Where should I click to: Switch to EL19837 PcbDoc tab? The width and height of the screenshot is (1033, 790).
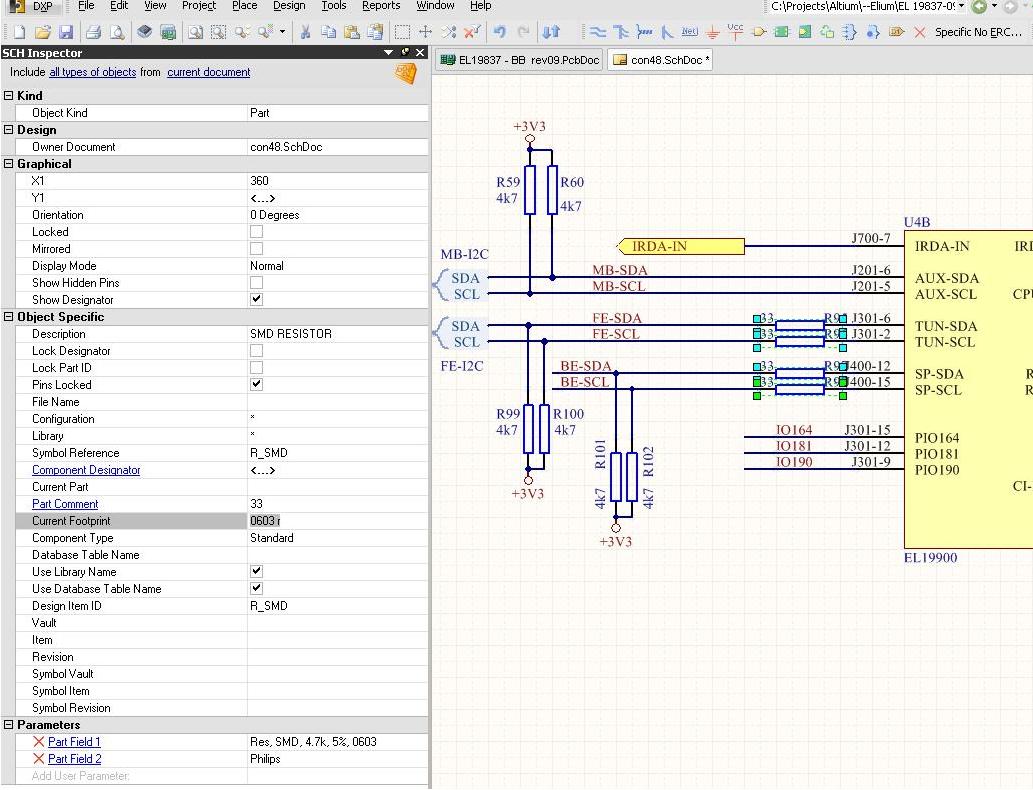click(x=519, y=60)
